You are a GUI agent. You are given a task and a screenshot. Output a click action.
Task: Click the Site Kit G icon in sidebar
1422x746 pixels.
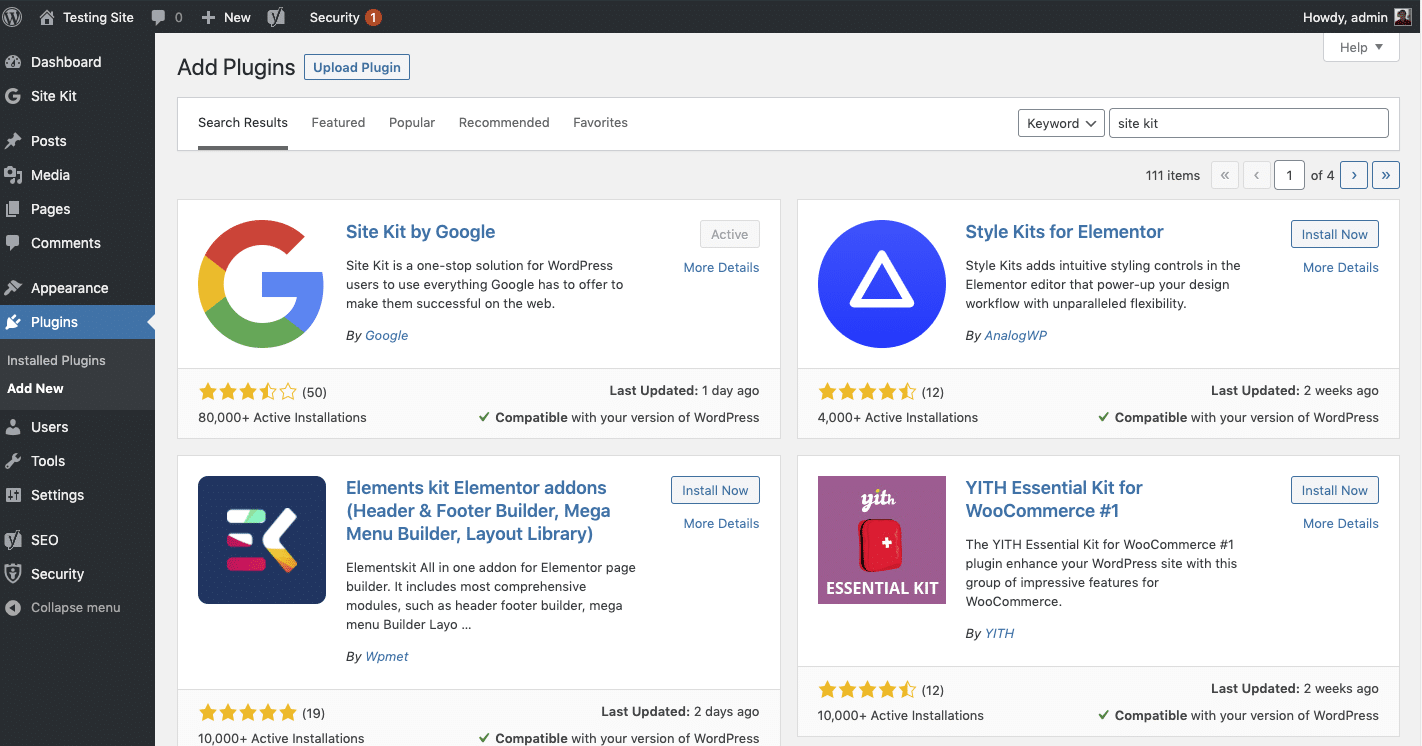coord(13,96)
